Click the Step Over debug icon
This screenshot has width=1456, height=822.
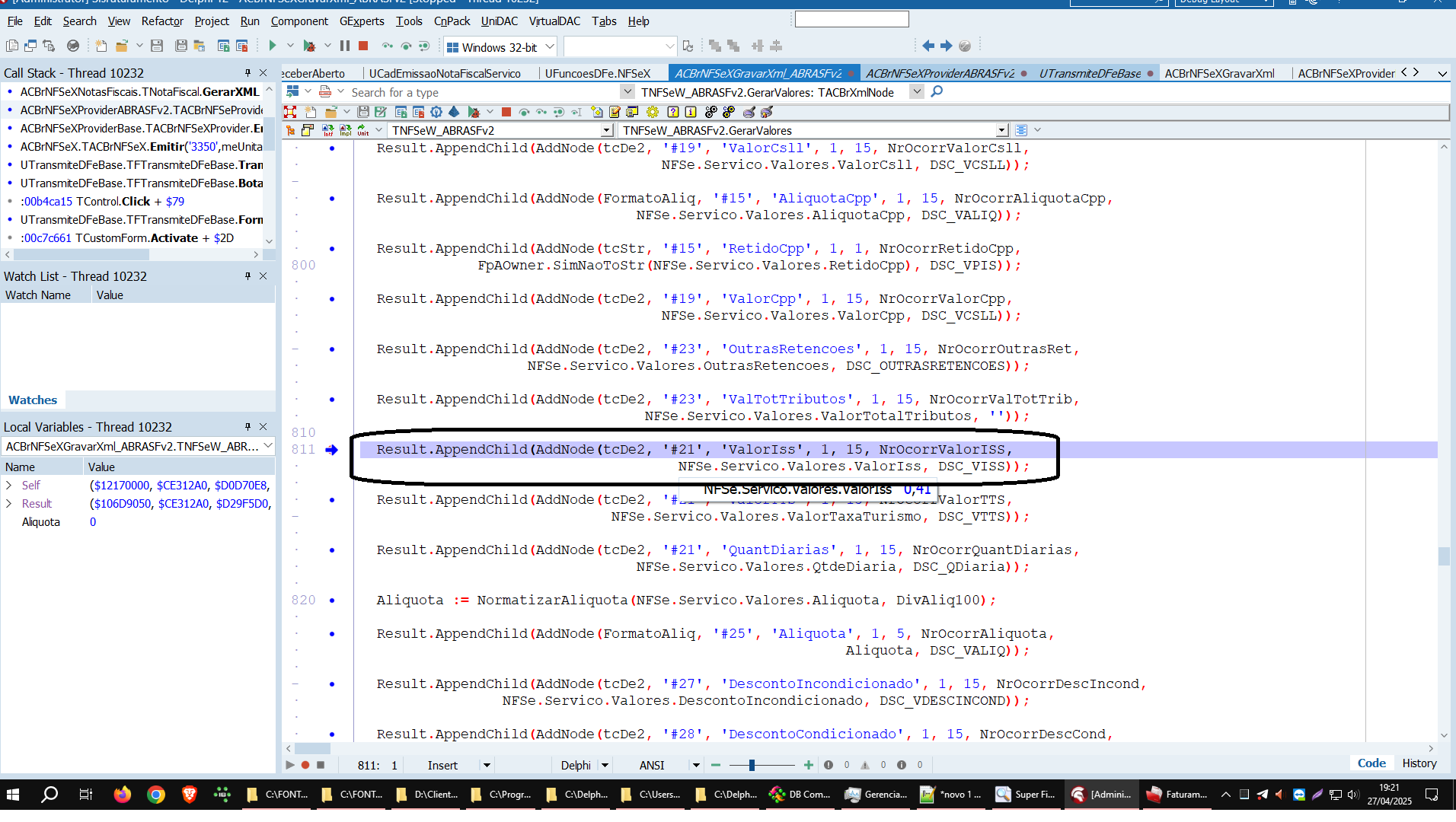pos(406,46)
